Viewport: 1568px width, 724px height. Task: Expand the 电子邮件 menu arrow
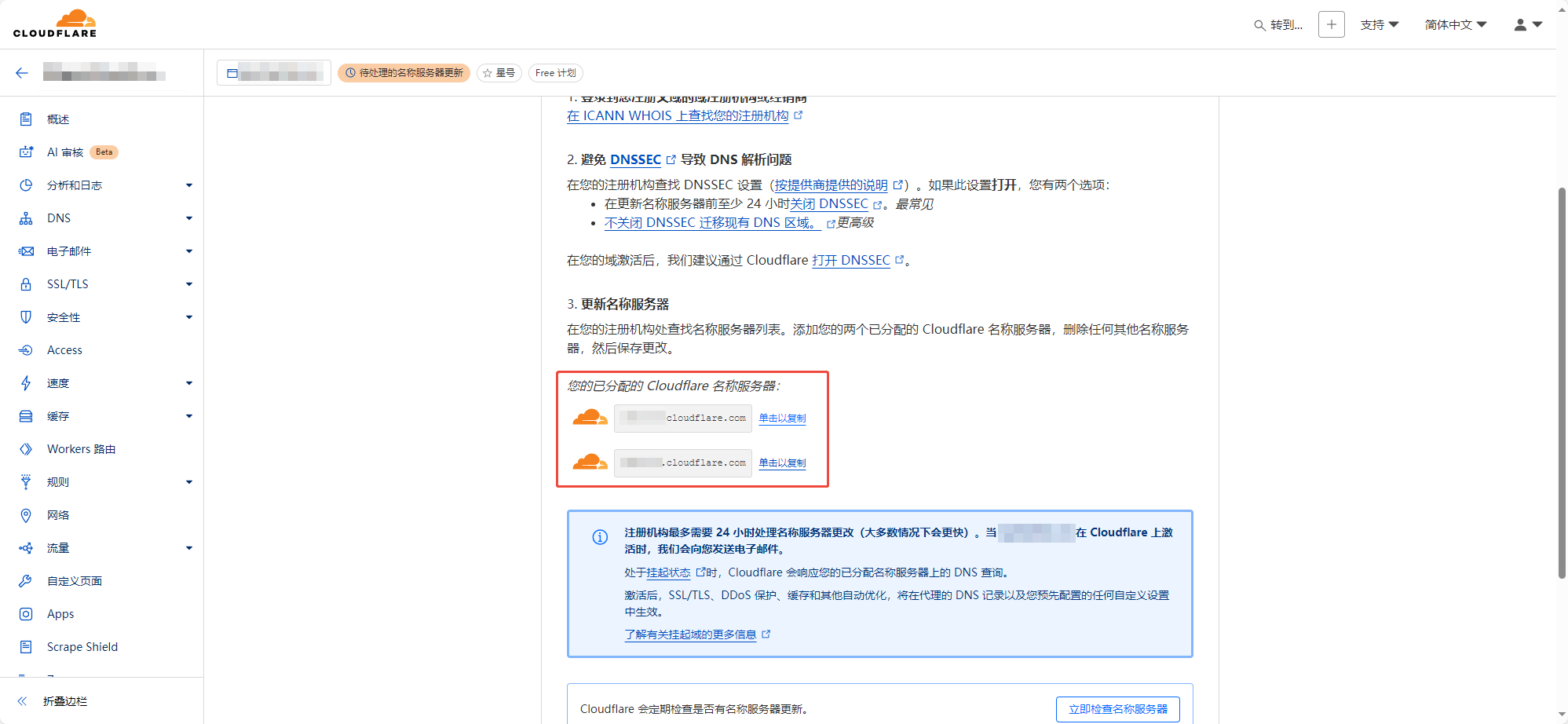coord(189,251)
